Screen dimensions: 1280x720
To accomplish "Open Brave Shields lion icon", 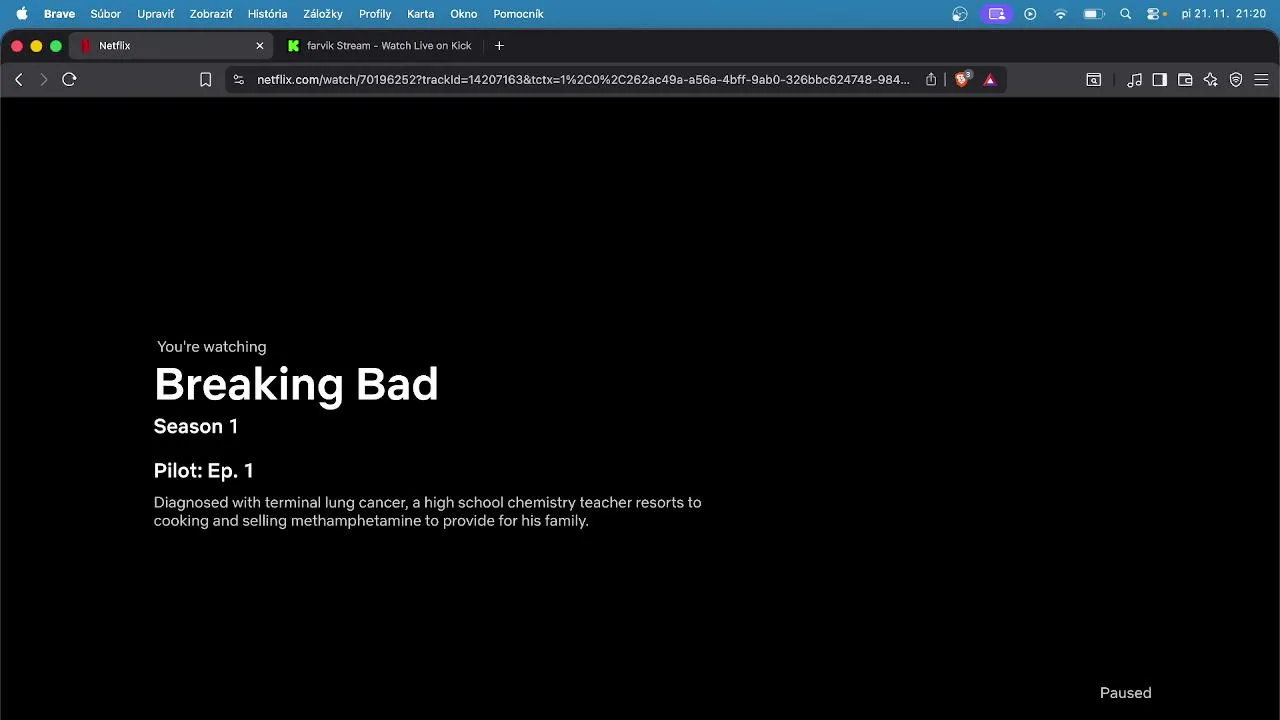I will (x=962, y=80).
